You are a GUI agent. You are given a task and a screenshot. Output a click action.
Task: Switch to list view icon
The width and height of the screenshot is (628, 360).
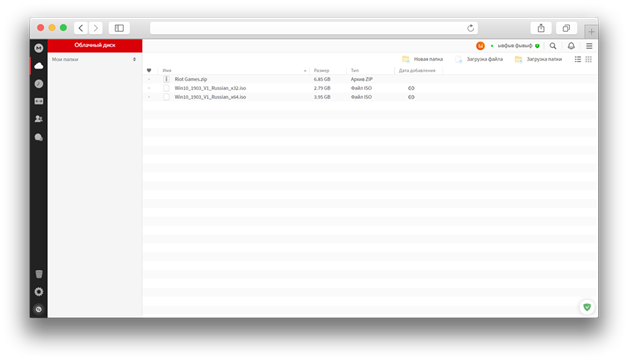click(578, 59)
